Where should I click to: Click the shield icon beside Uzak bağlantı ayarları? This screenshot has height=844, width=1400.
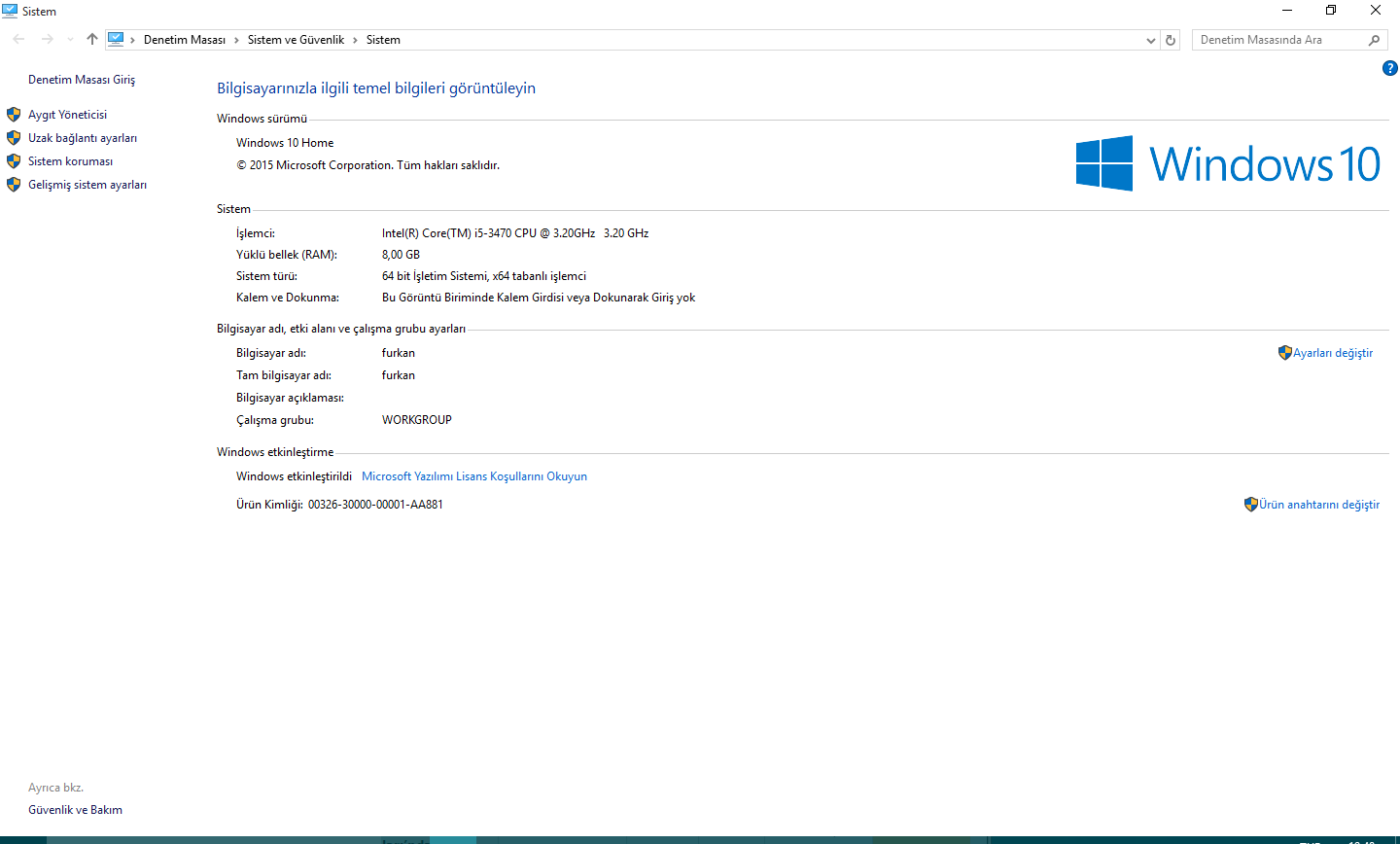coord(14,138)
